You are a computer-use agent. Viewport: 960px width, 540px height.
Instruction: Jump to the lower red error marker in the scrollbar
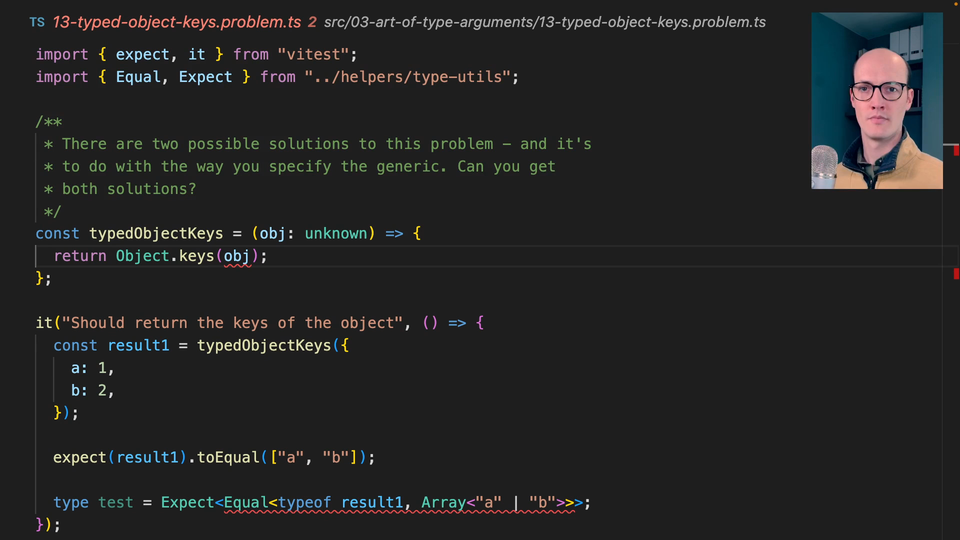click(x=956, y=273)
